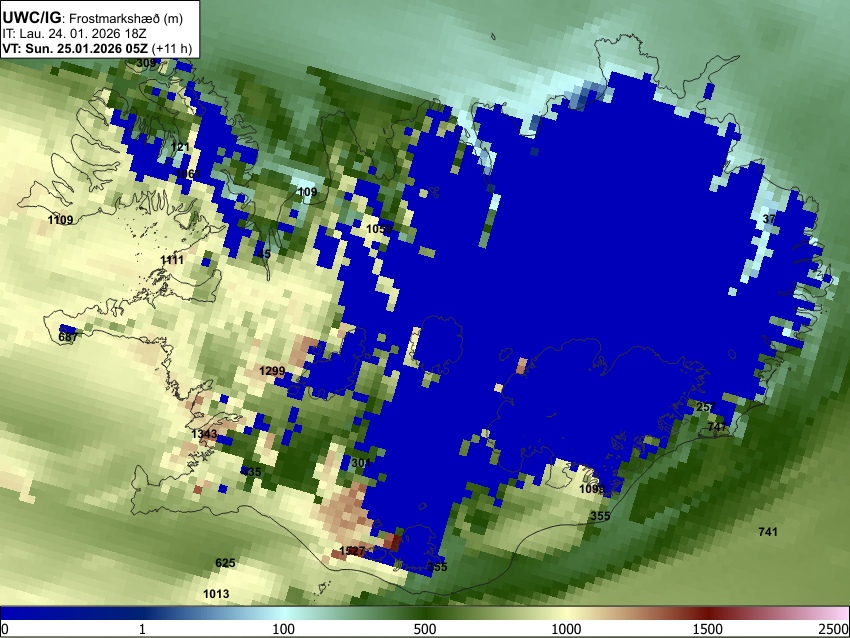Click the 1500 tick label on the colour scale
Screen dimensions: 850x638
(708, 629)
